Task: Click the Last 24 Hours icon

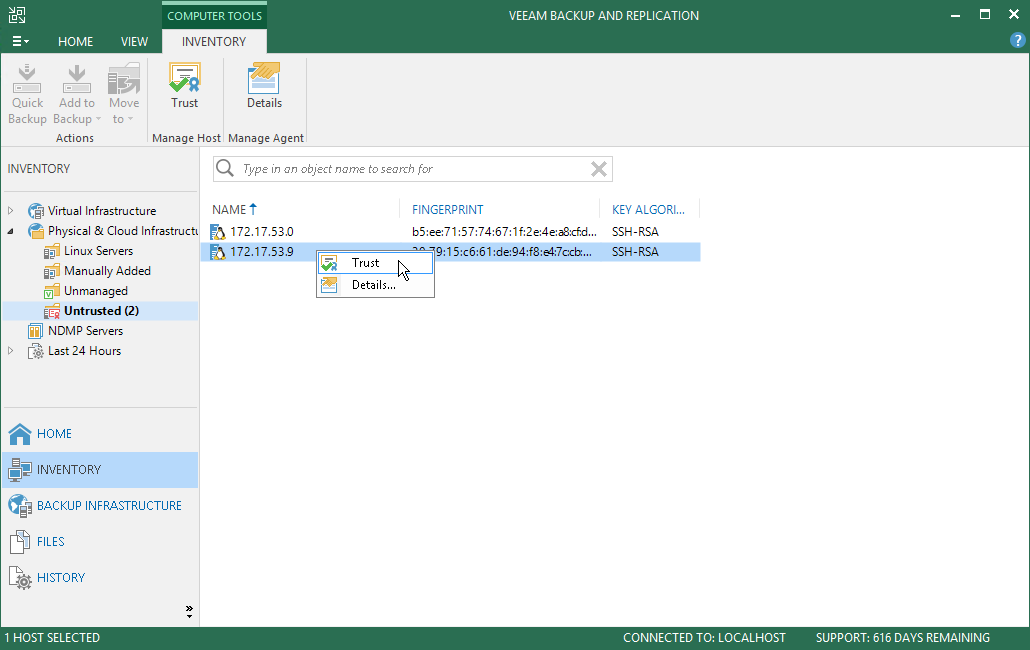Action: 36,351
